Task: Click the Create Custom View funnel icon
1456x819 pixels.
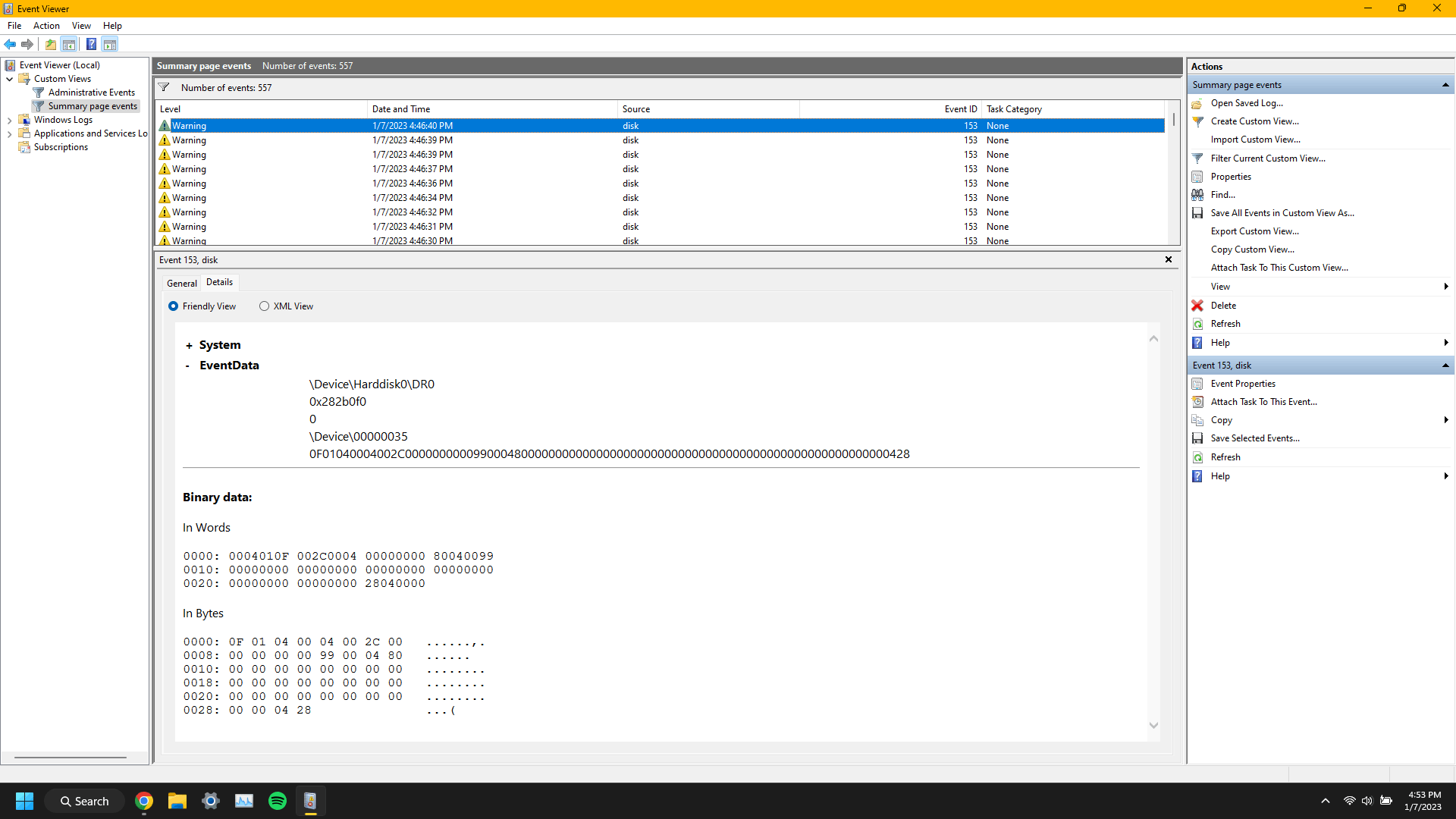Action: pyautogui.click(x=1197, y=121)
